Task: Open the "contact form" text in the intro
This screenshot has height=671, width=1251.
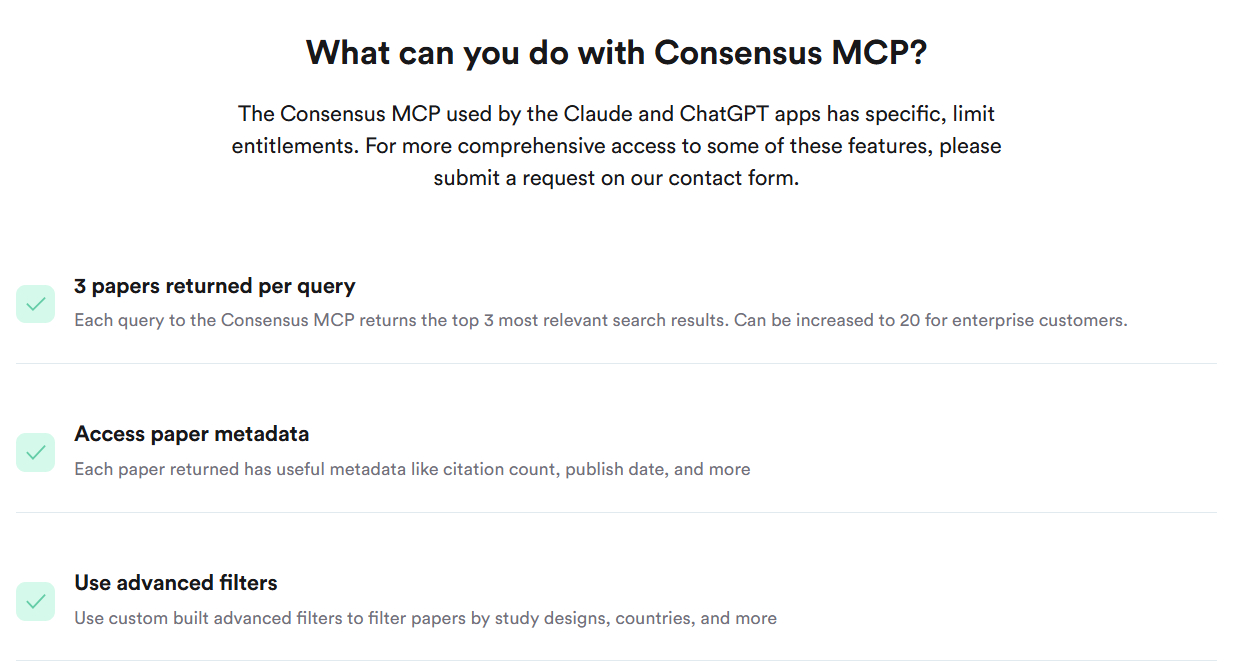Action: coord(734,179)
